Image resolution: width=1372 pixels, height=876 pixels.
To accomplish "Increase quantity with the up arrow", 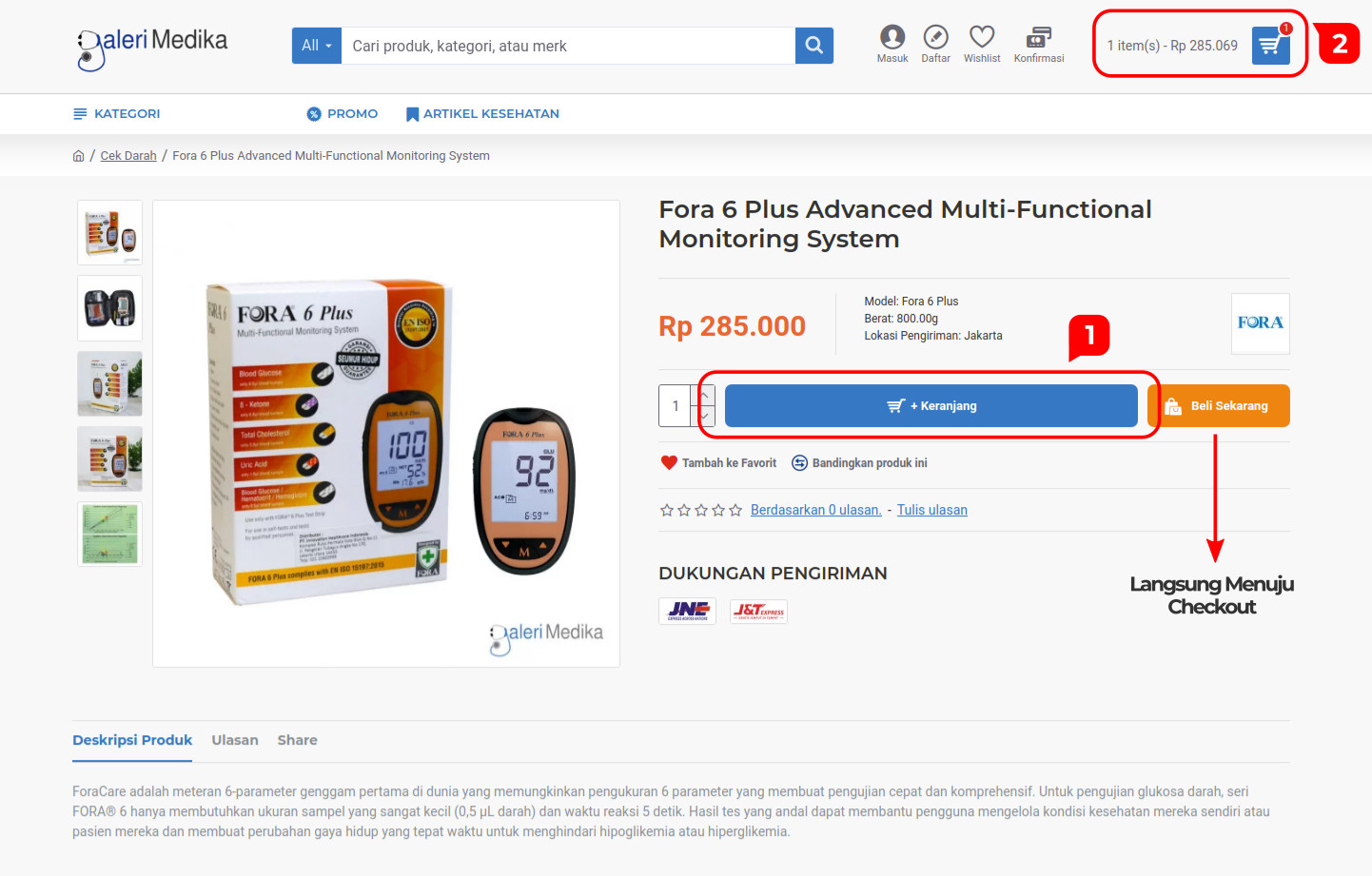I will click(x=705, y=395).
